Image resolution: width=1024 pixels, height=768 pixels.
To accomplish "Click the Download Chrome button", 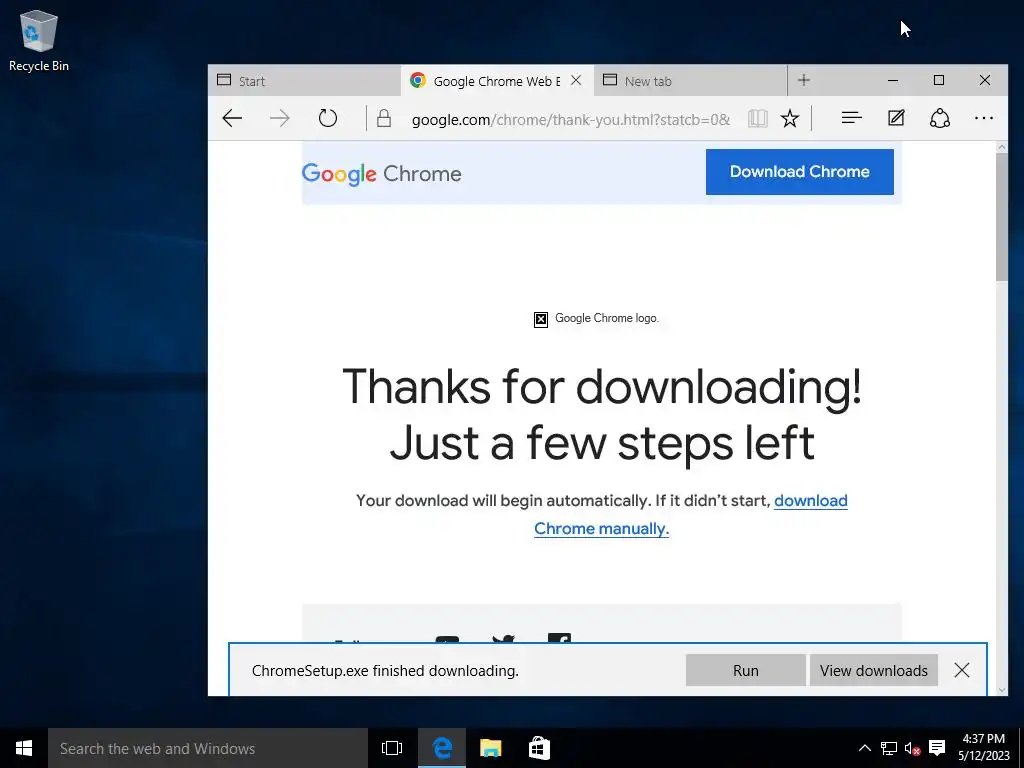I will coord(799,172).
